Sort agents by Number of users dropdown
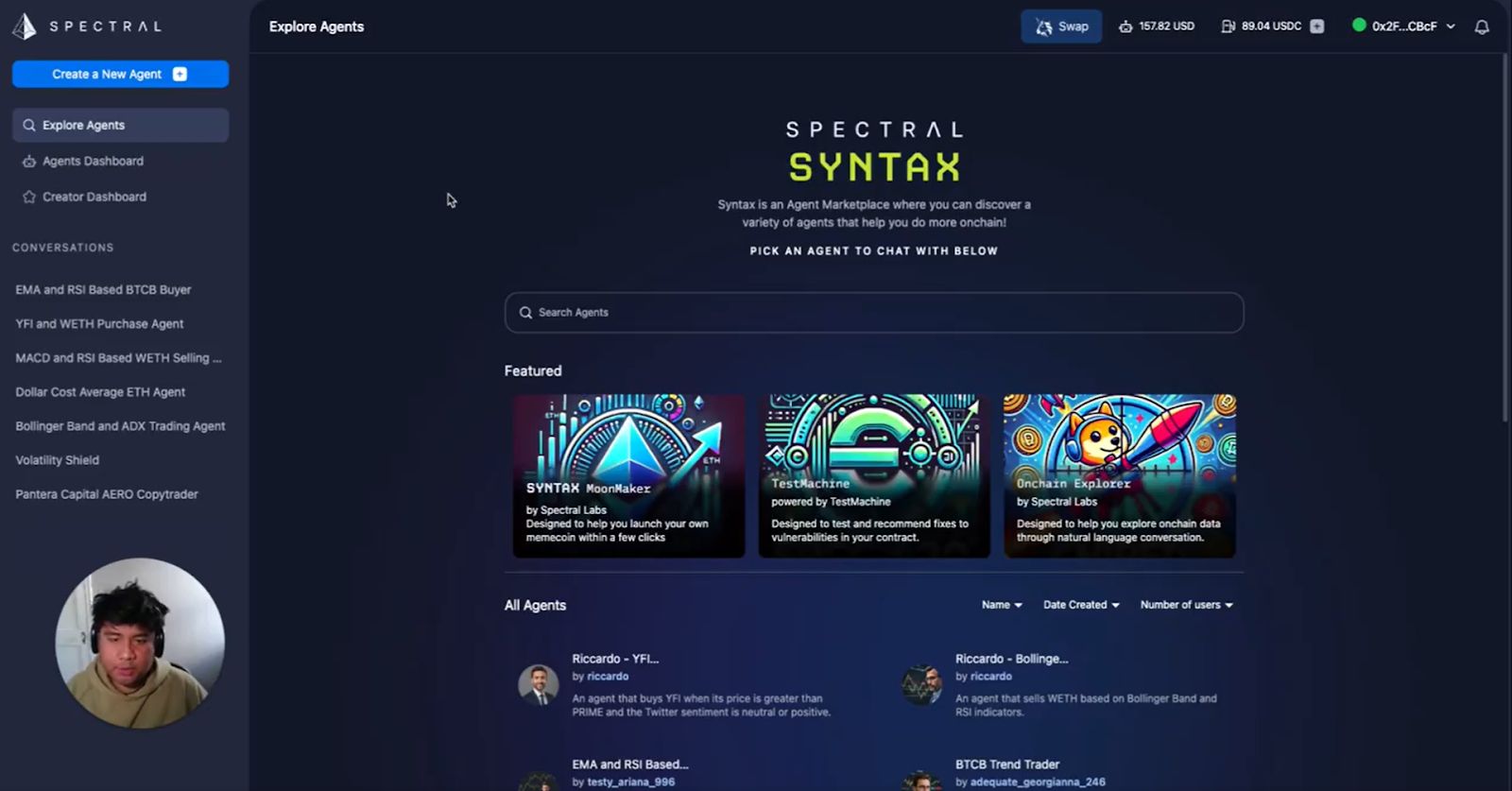The width and height of the screenshot is (1512, 791). pyautogui.click(x=1187, y=605)
